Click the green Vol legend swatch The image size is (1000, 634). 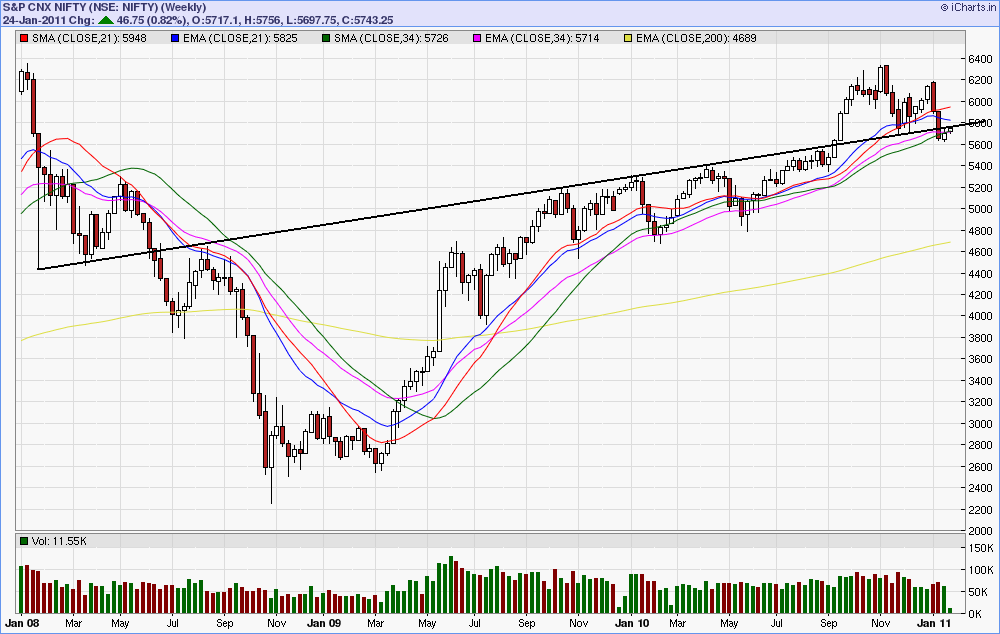(x=24, y=541)
